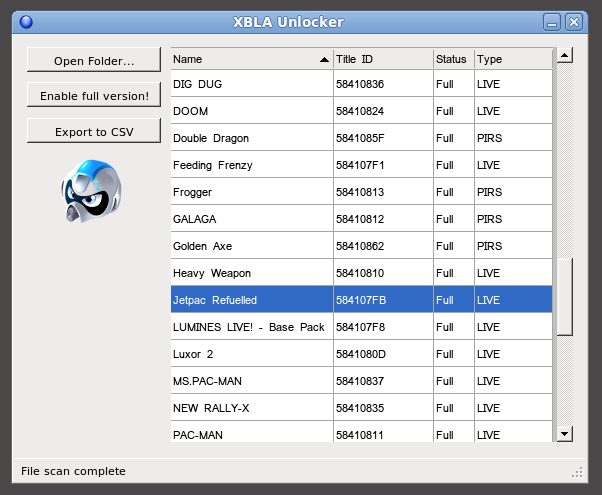Click Enable full version! button
602x495 pixels.
point(94,95)
